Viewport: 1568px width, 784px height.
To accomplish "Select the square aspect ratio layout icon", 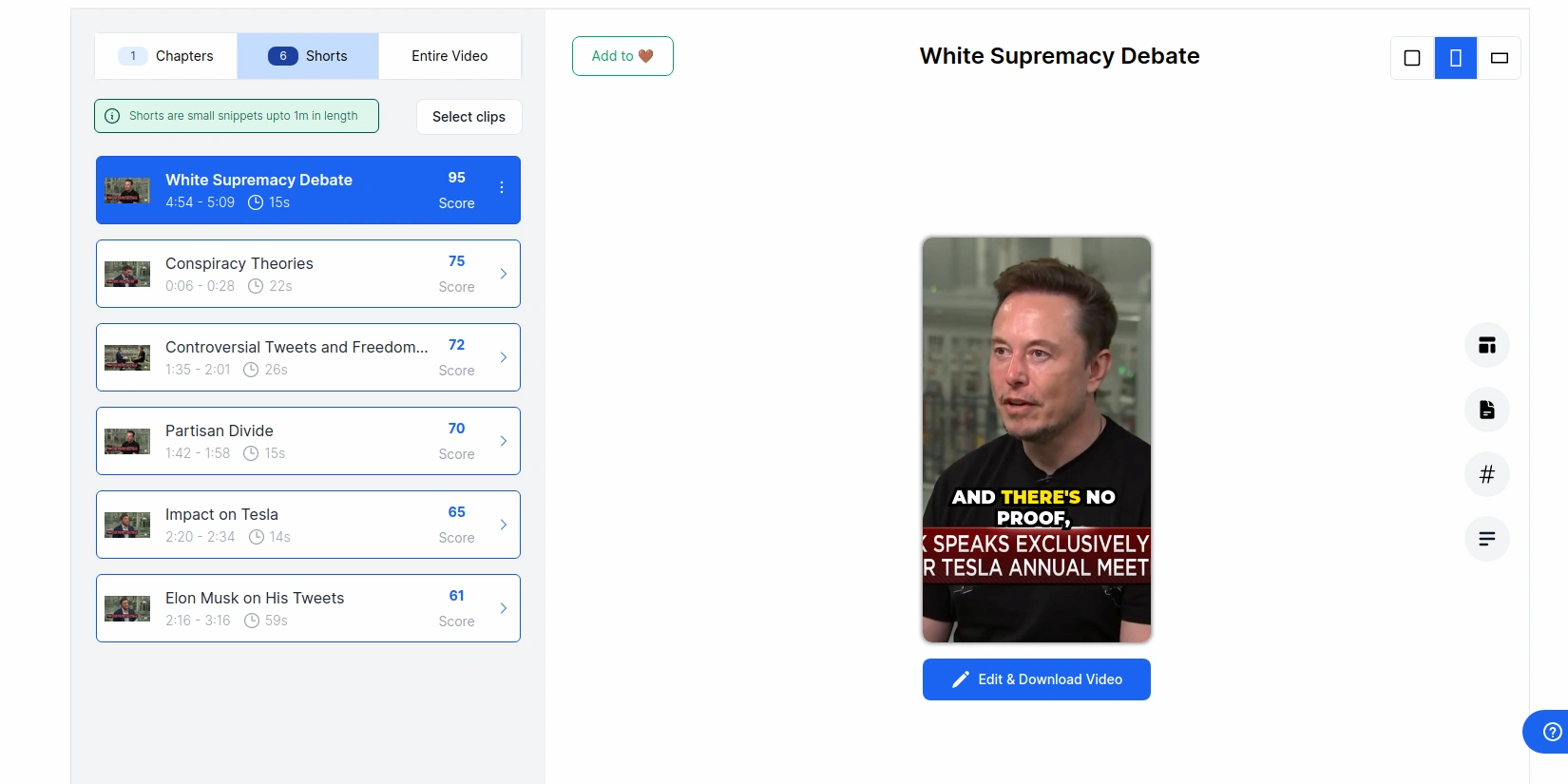I will point(1412,58).
